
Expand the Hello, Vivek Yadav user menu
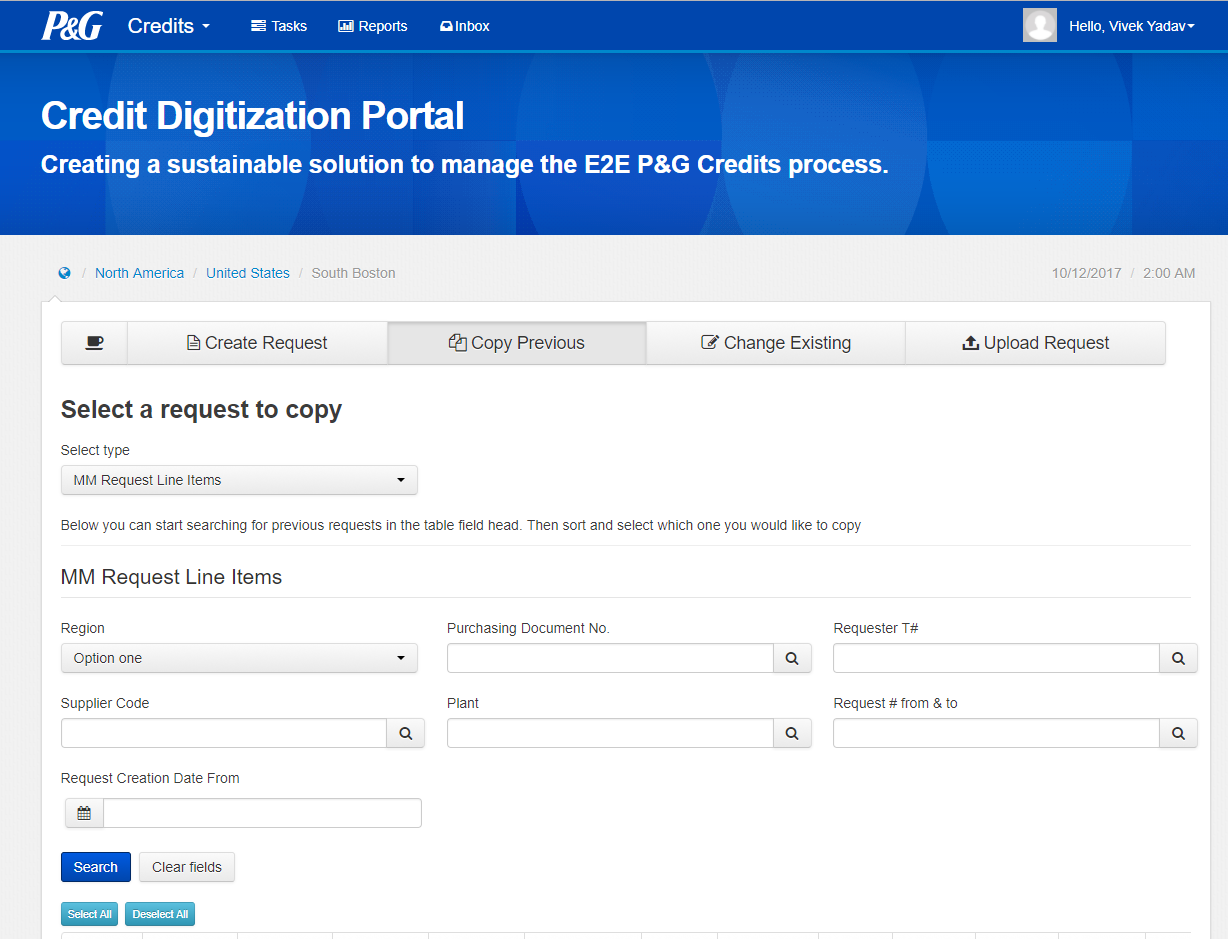coord(1132,26)
